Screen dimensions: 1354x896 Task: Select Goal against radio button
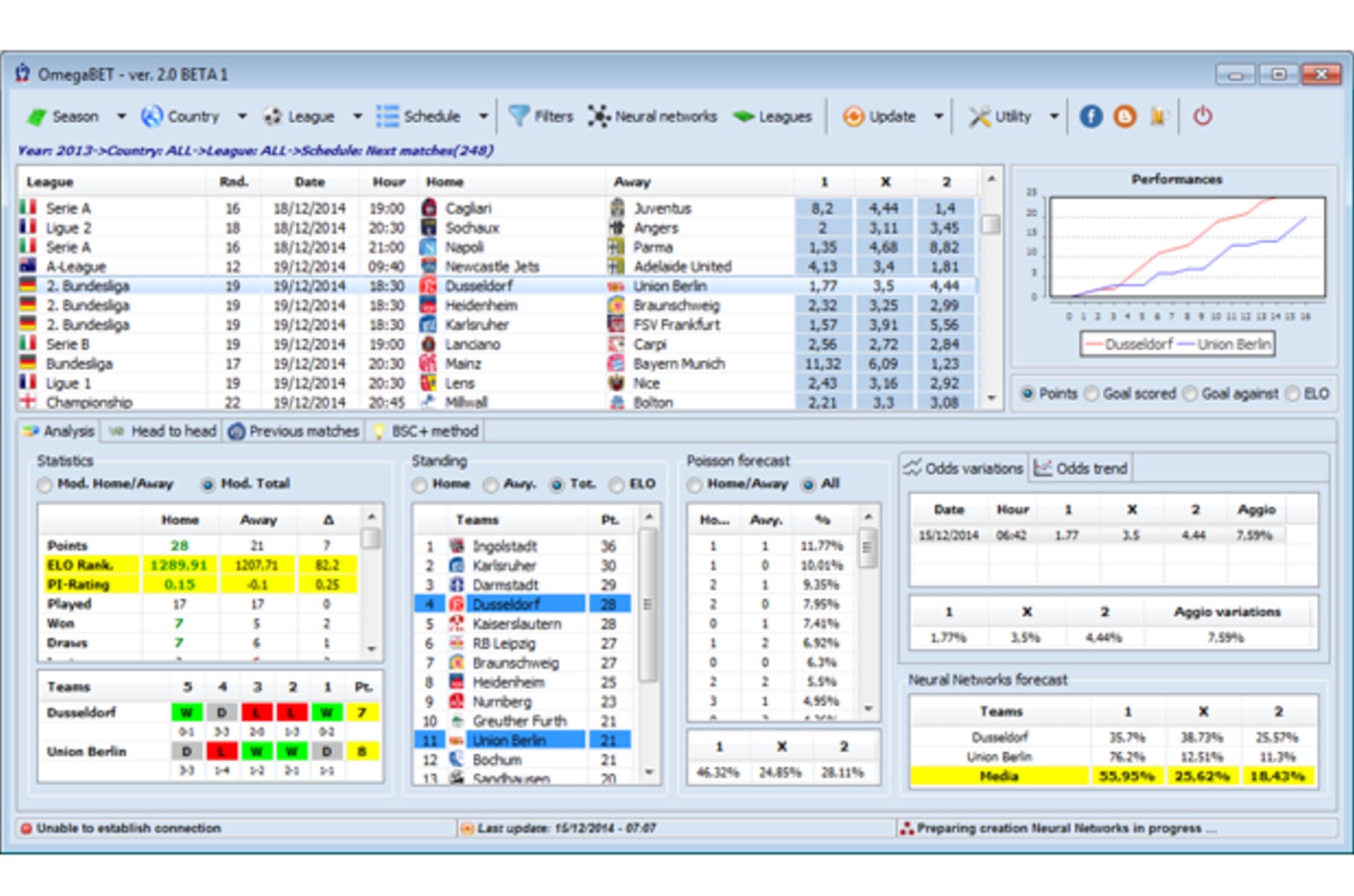click(1190, 393)
